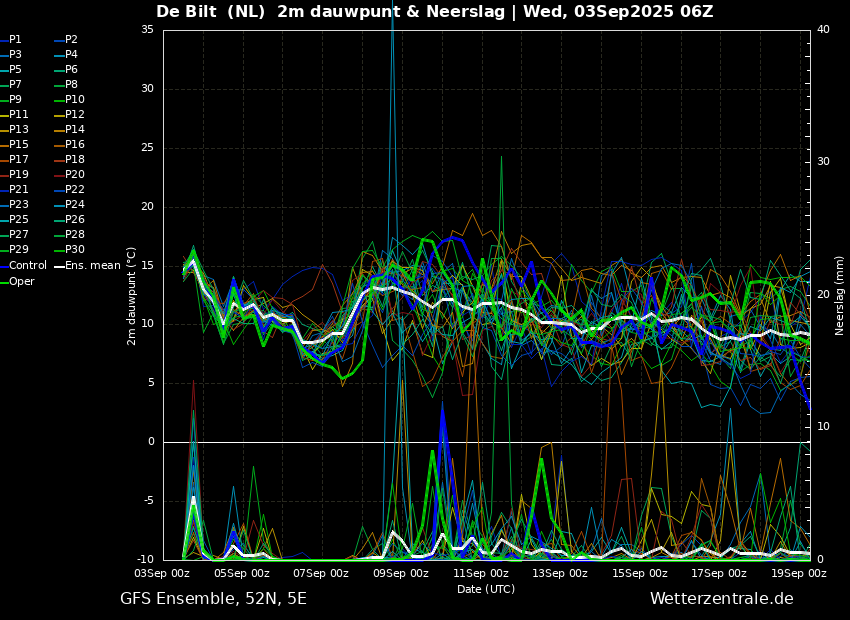The image size is (850, 620).
Task: Open the Wetterzentrale.de link text
Action: (721, 599)
